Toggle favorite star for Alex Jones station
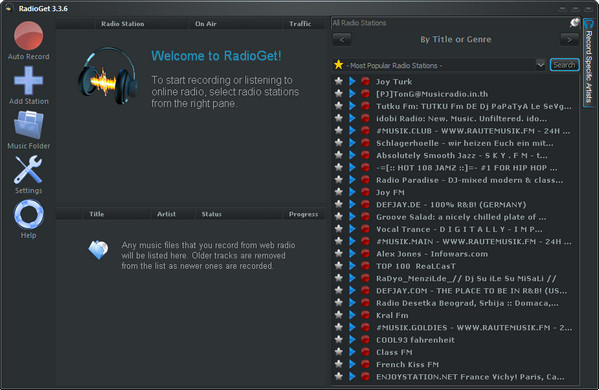The height and width of the screenshot is (390, 599). click(338, 254)
